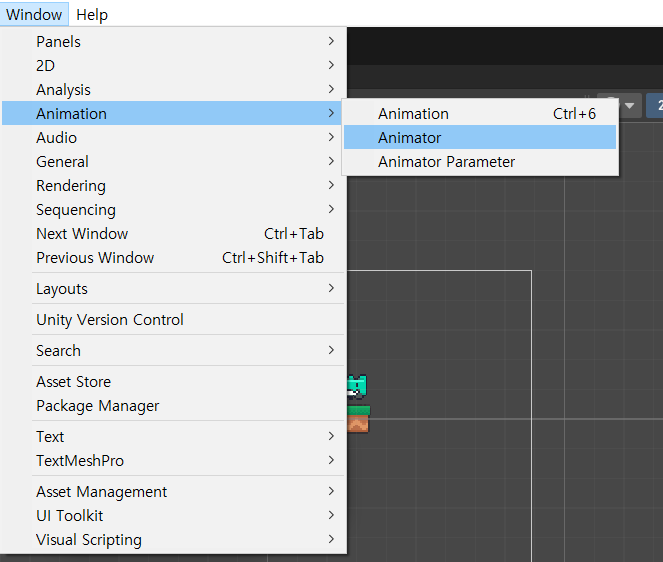Expand the General submenu
The width and height of the screenshot is (663, 562).
(x=173, y=162)
